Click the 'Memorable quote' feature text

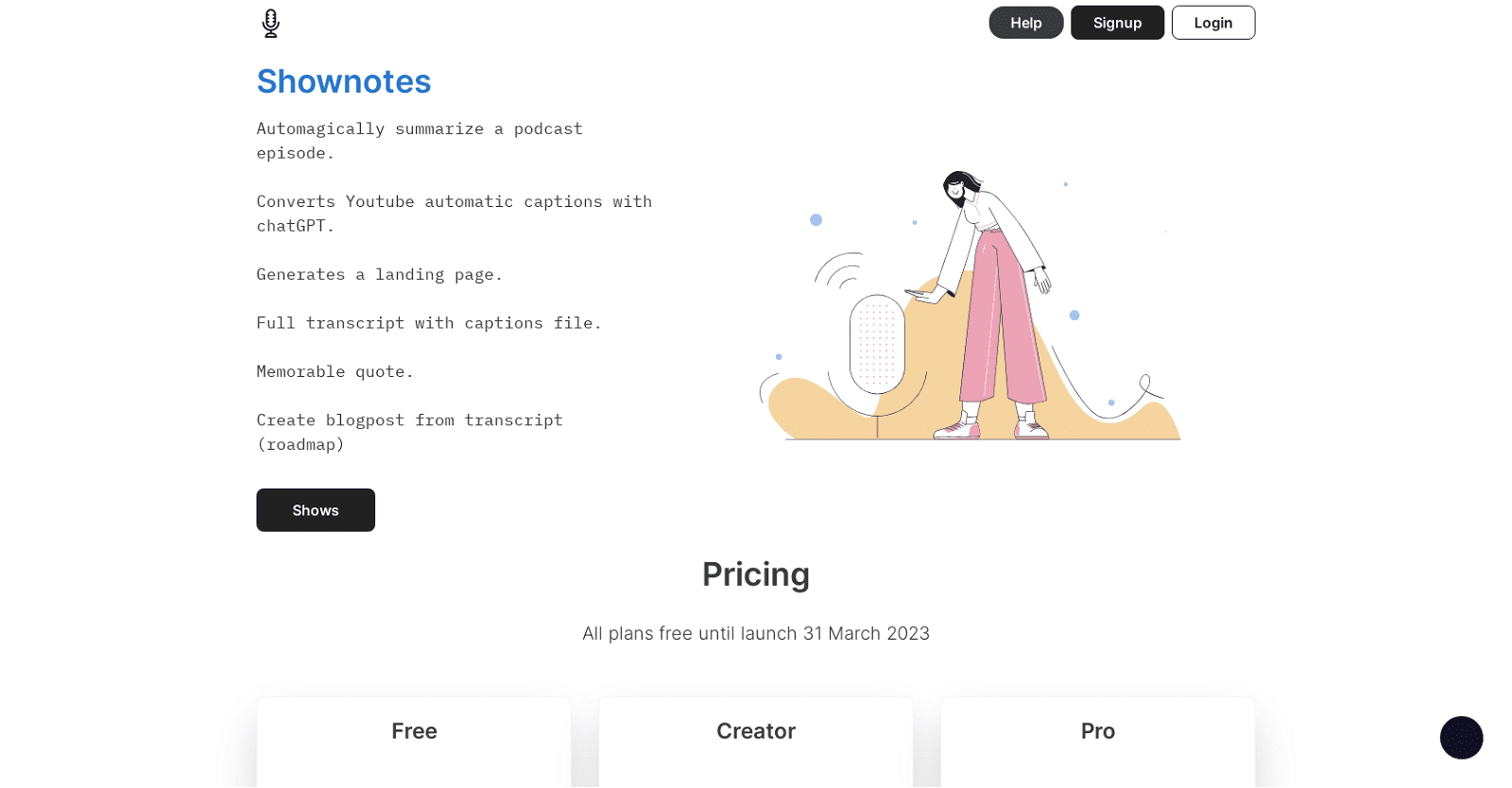tap(335, 371)
